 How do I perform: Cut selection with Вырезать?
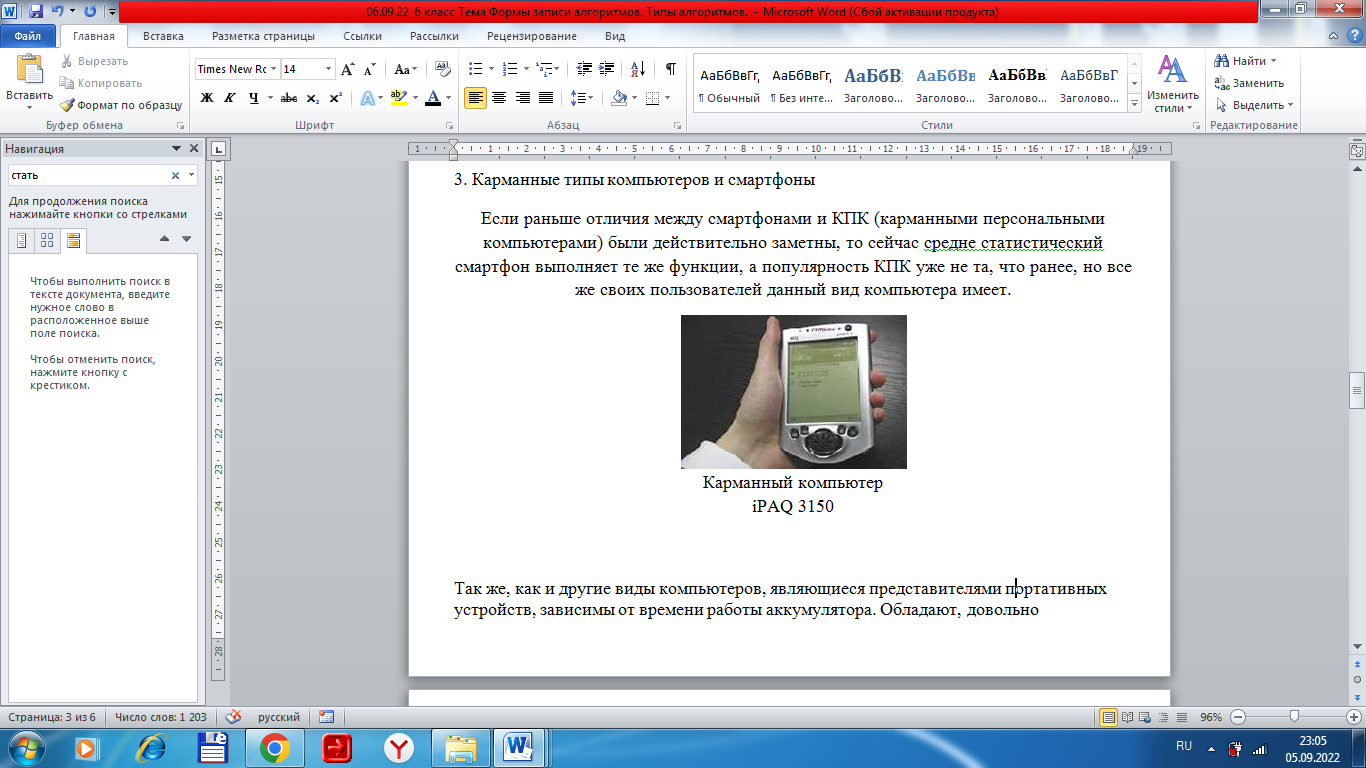93,61
